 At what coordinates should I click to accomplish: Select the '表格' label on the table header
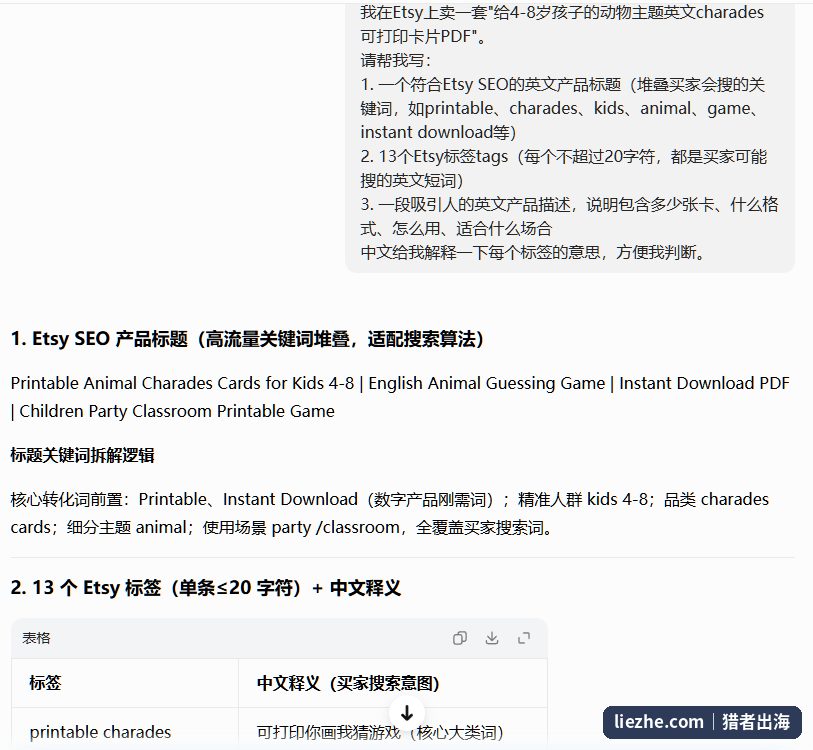(36, 638)
